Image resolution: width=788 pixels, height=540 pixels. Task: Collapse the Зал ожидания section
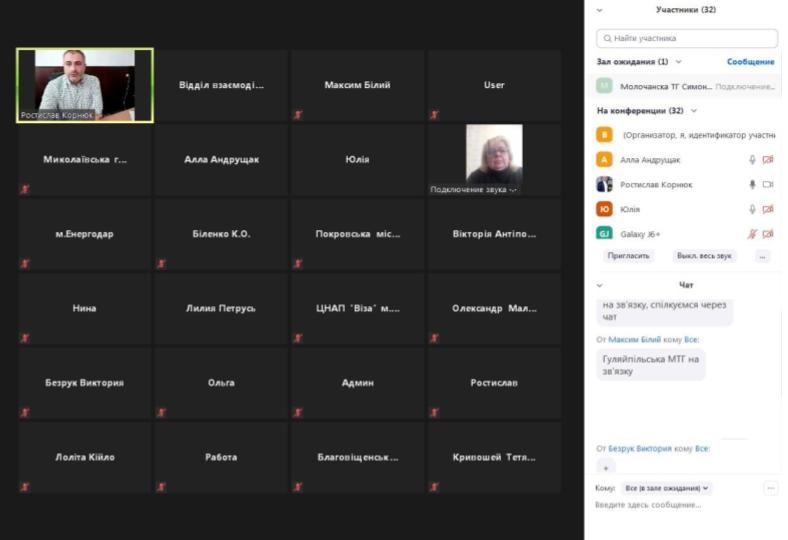coord(677,62)
